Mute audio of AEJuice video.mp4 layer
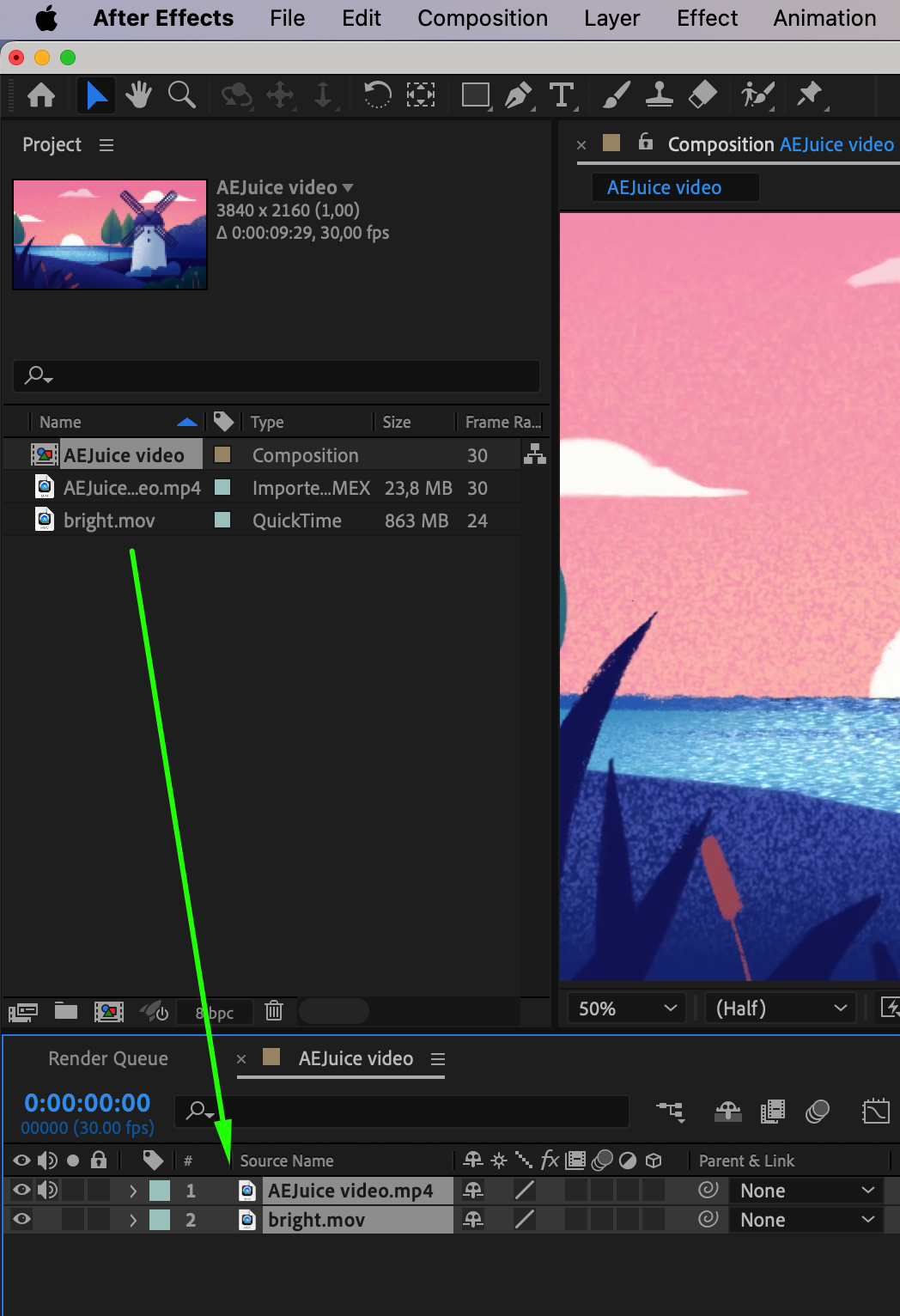 tap(47, 1190)
